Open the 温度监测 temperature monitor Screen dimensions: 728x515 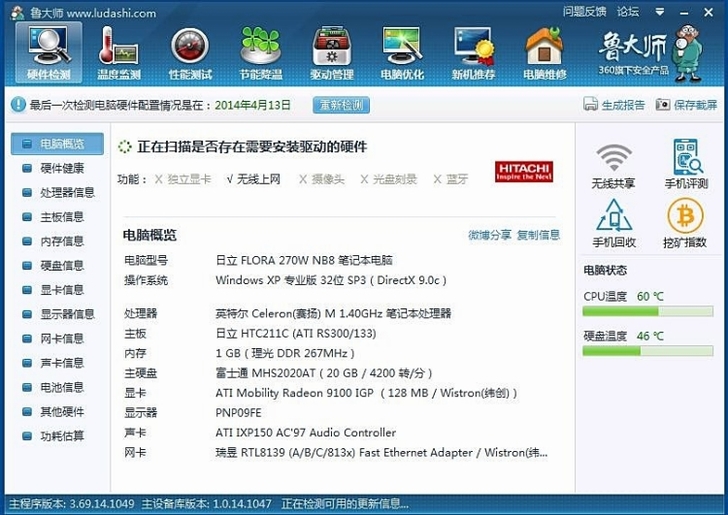coord(119,52)
